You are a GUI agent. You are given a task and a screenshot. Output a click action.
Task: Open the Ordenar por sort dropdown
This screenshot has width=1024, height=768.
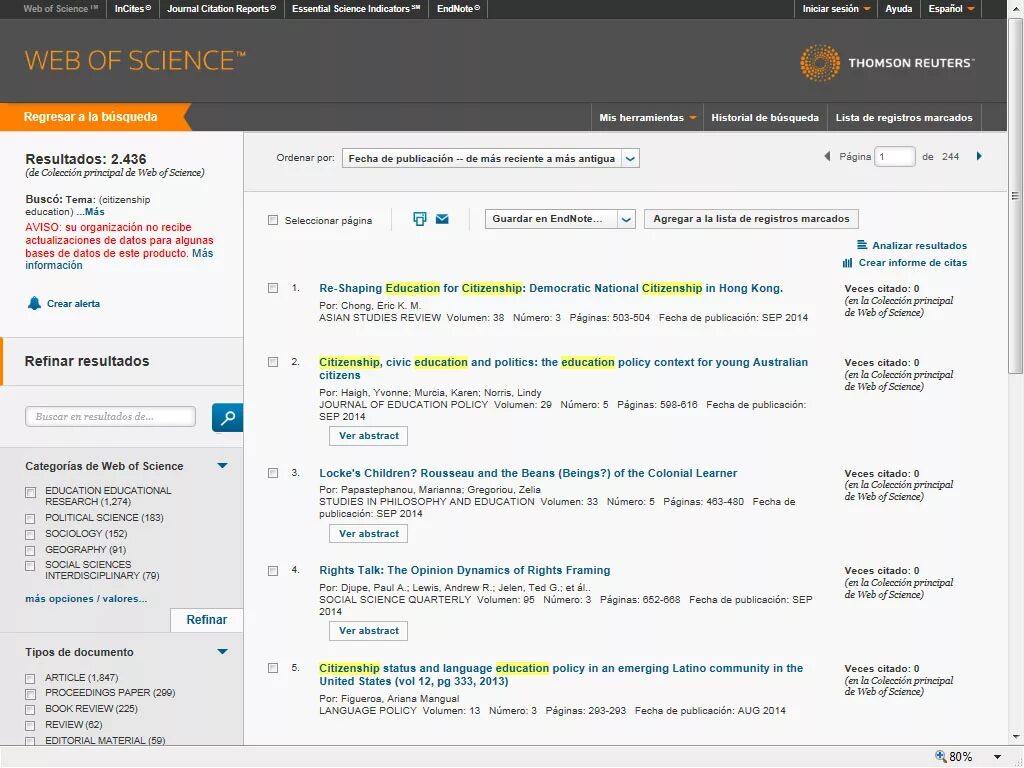(490, 158)
